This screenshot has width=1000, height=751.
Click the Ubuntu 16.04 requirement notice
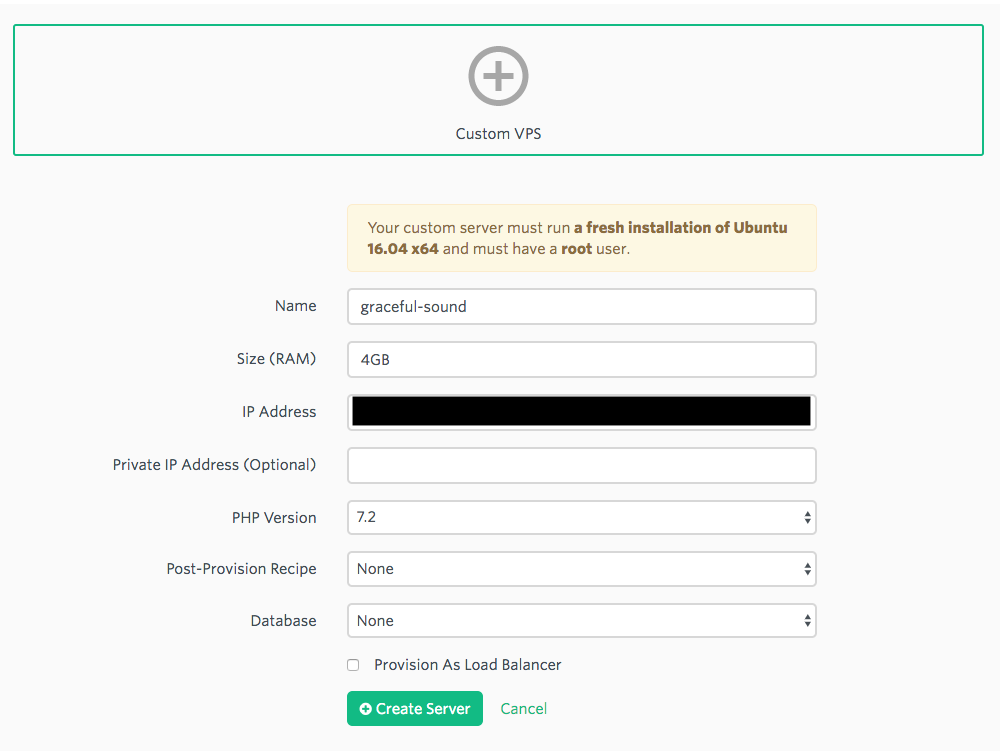point(582,238)
